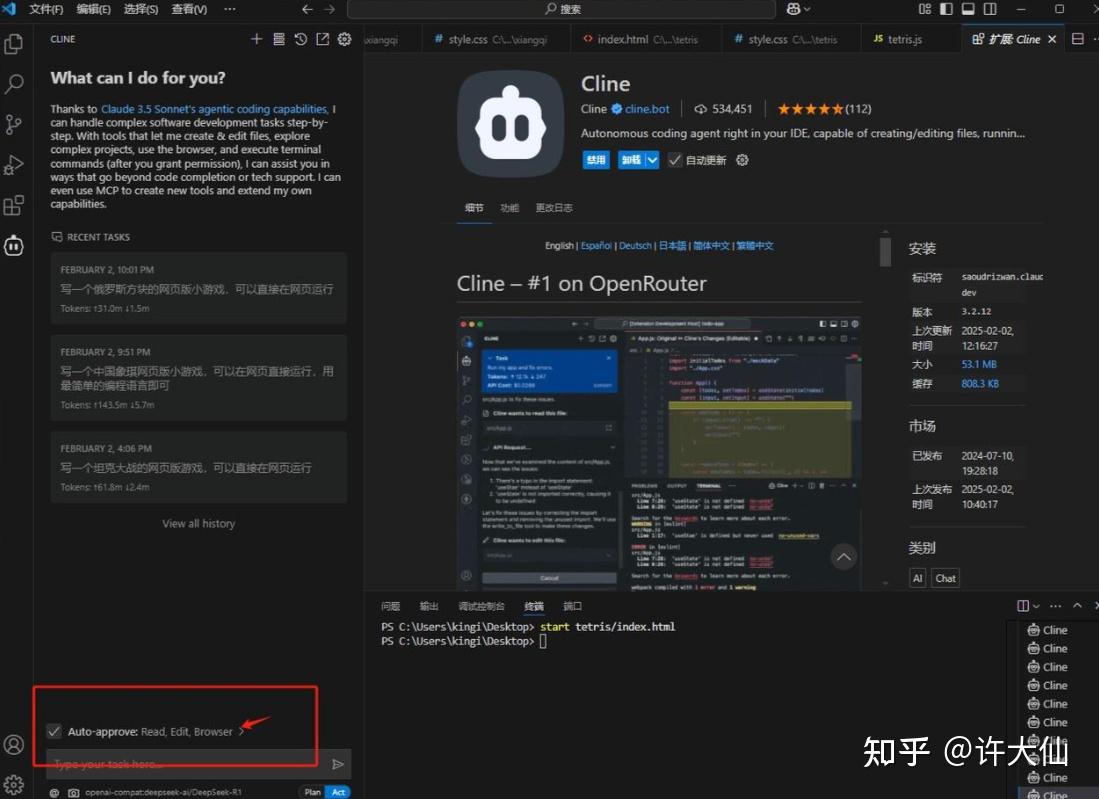The height and width of the screenshot is (799, 1099).
Task: Enable the 自动更新 checkbox
Action: [x=674, y=159]
